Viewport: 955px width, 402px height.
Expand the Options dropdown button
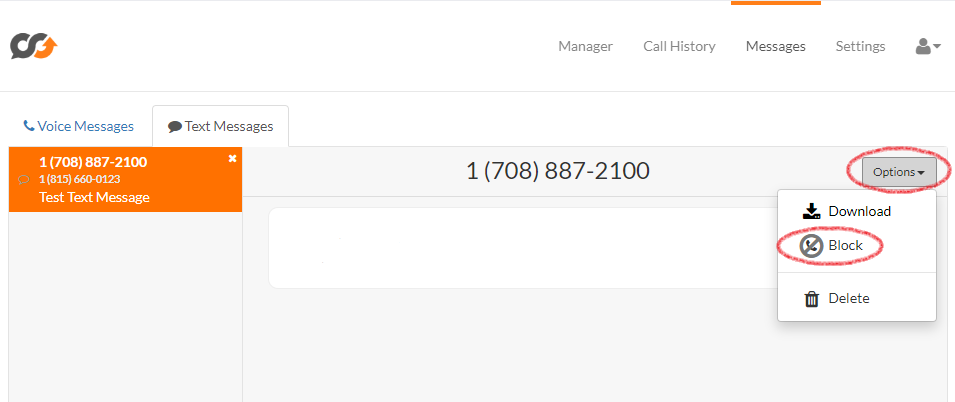click(x=899, y=172)
